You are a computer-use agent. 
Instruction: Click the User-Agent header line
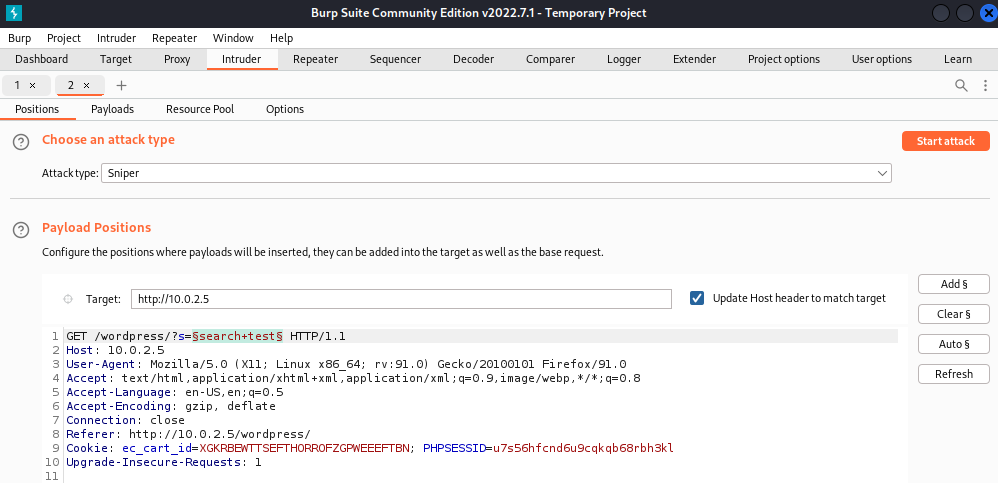pyautogui.click(x=346, y=364)
